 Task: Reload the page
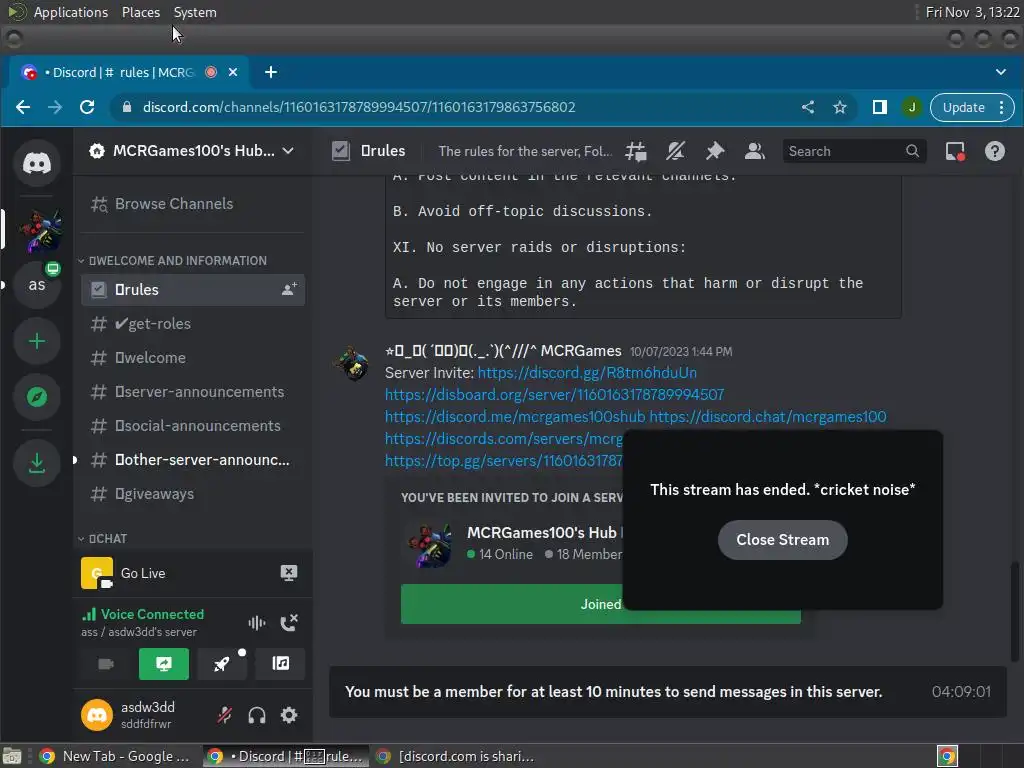[x=87, y=107]
